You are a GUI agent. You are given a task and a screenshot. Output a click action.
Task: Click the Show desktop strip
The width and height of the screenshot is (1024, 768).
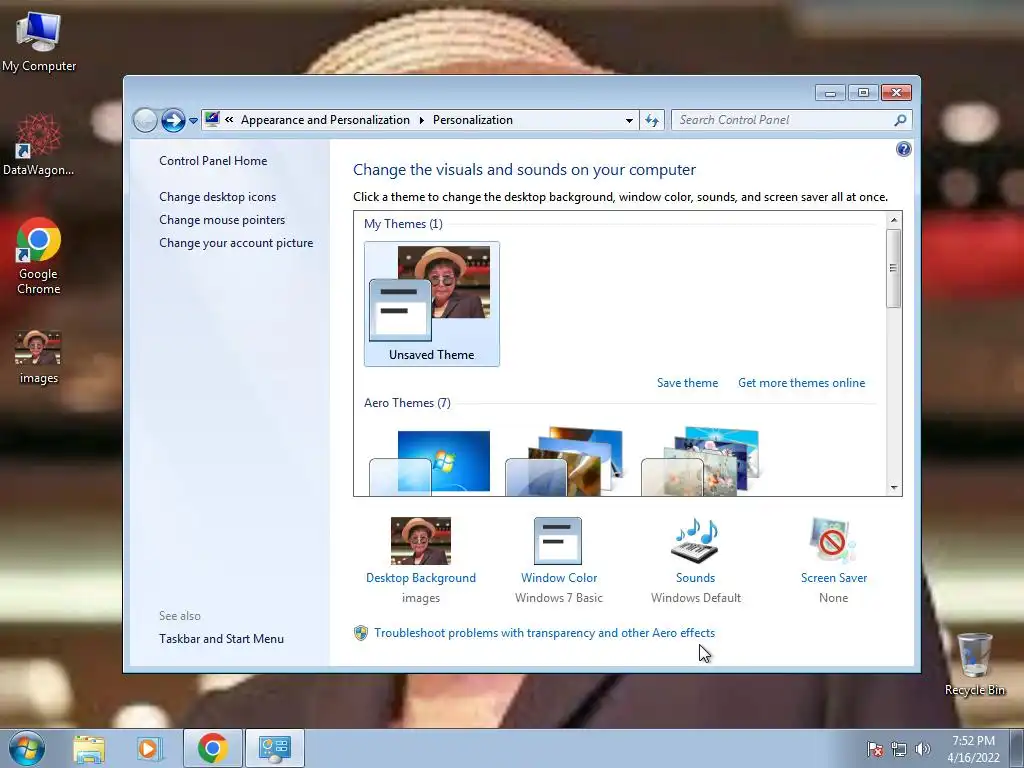point(1017,748)
